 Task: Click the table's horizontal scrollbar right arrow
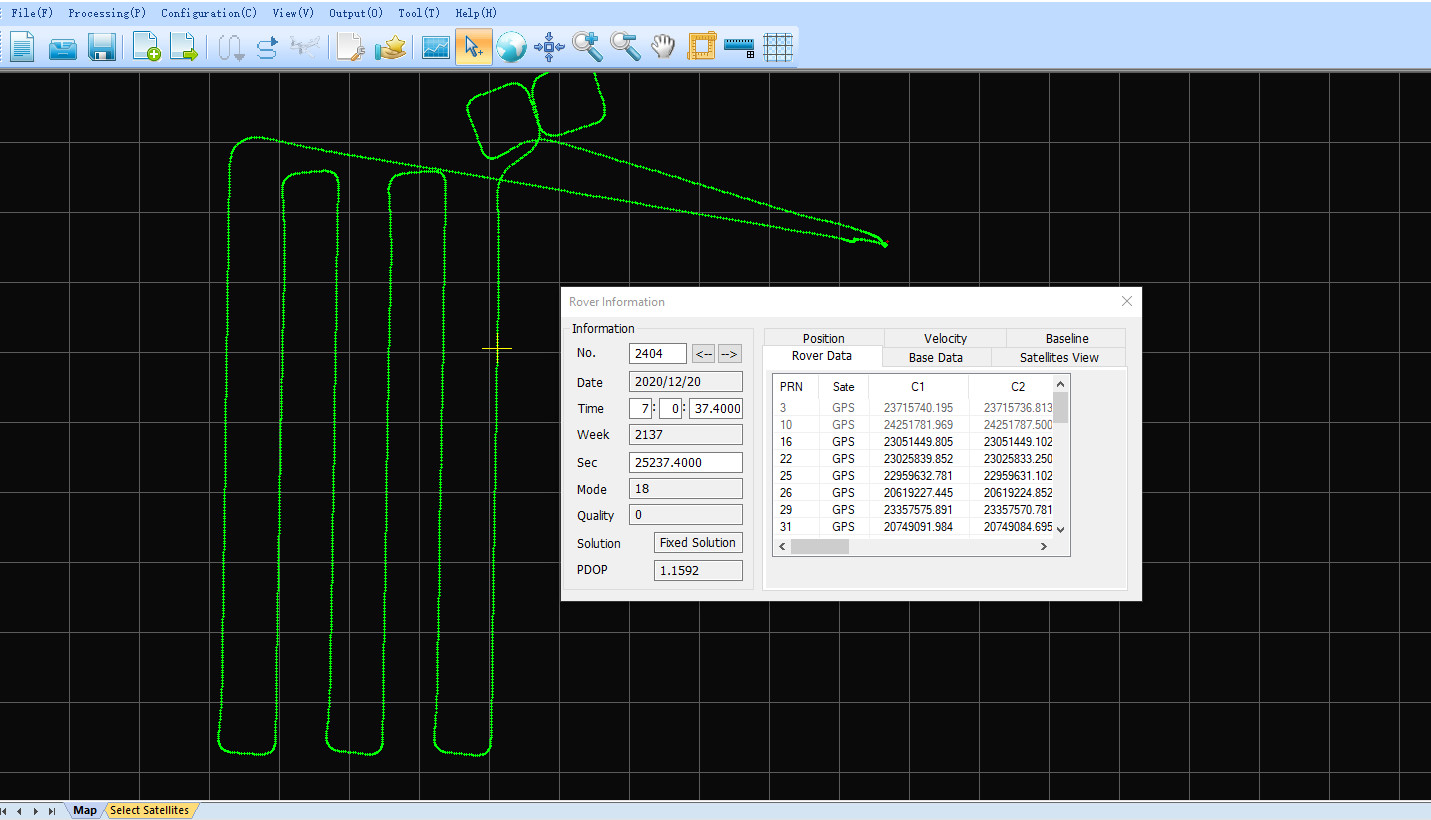click(1043, 547)
